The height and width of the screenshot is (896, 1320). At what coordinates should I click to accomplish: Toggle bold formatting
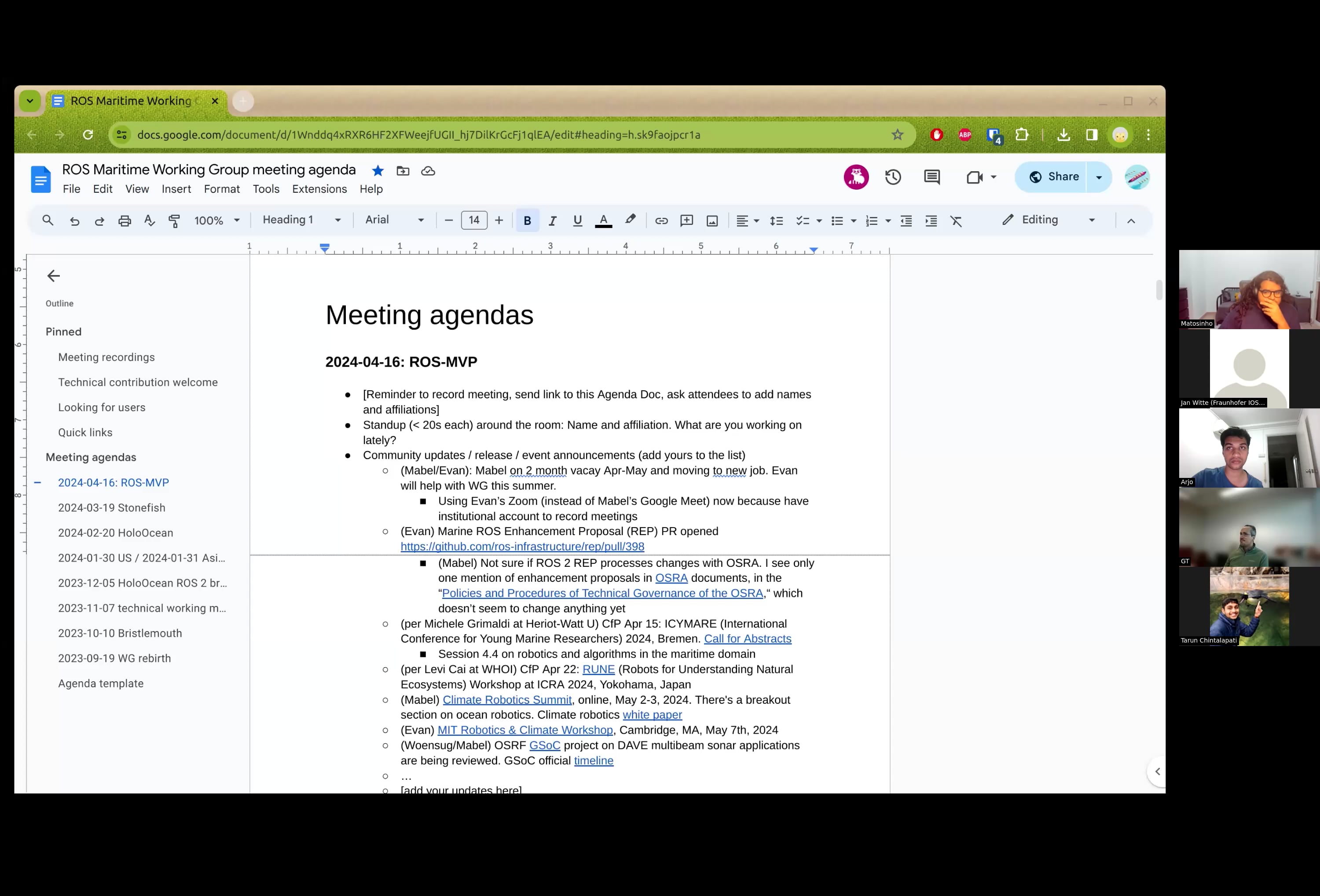point(527,220)
